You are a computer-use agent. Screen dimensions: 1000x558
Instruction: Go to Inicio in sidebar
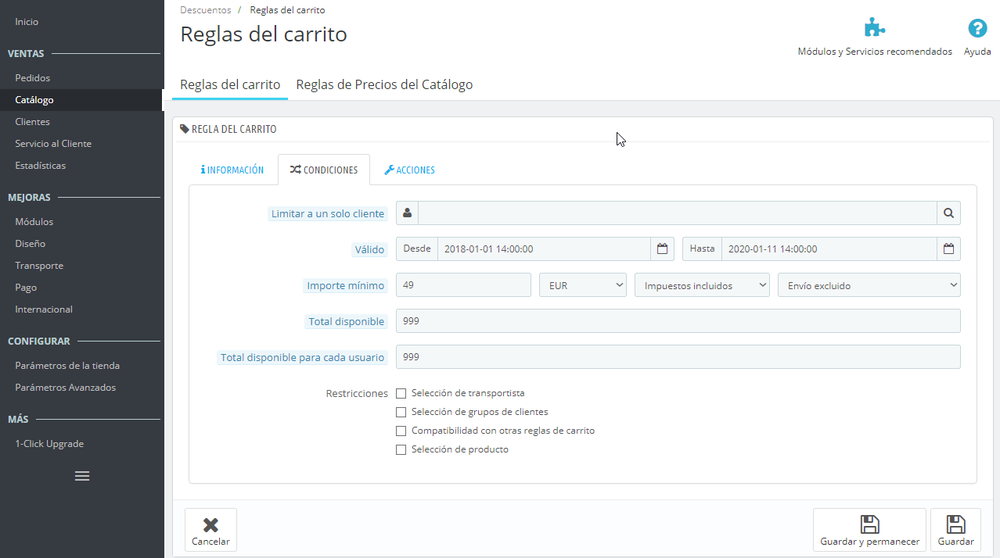click(27, 22)
